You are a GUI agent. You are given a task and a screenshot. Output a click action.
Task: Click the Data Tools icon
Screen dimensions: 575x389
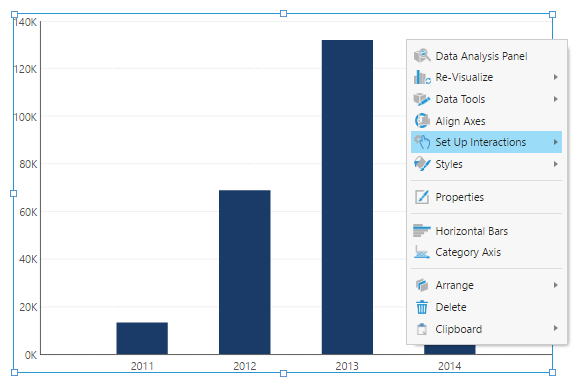click(422, 99)
